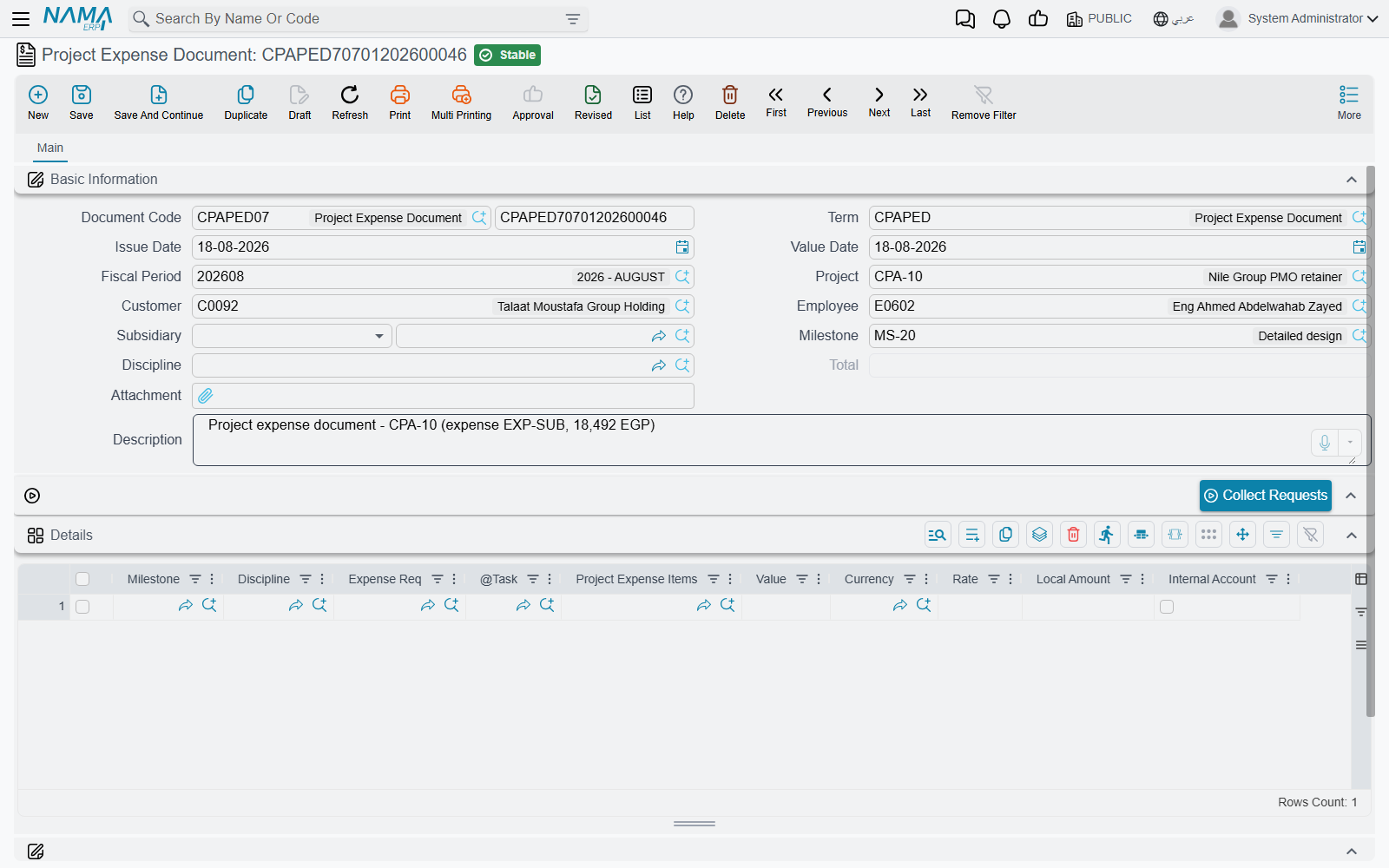
Task: Select the Main tab
Action: [x=50, y=148]
